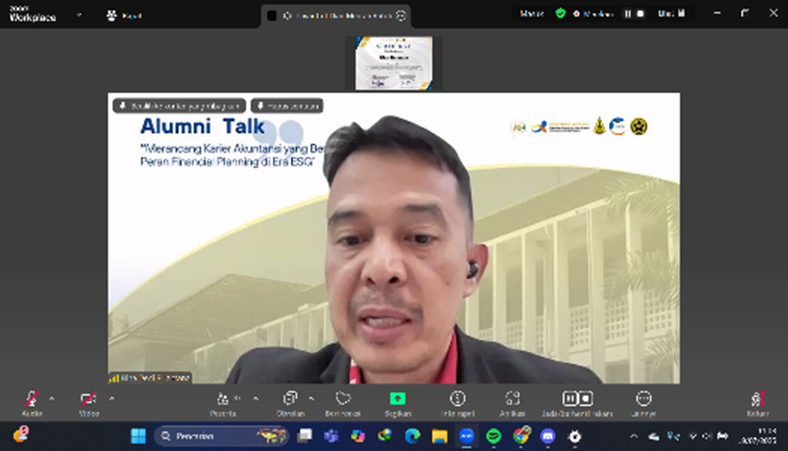Image resolution: width=788 pixels, height=451 pixels.
Task: Open the Lainnya more options icon
Action: tap(643, 398)
